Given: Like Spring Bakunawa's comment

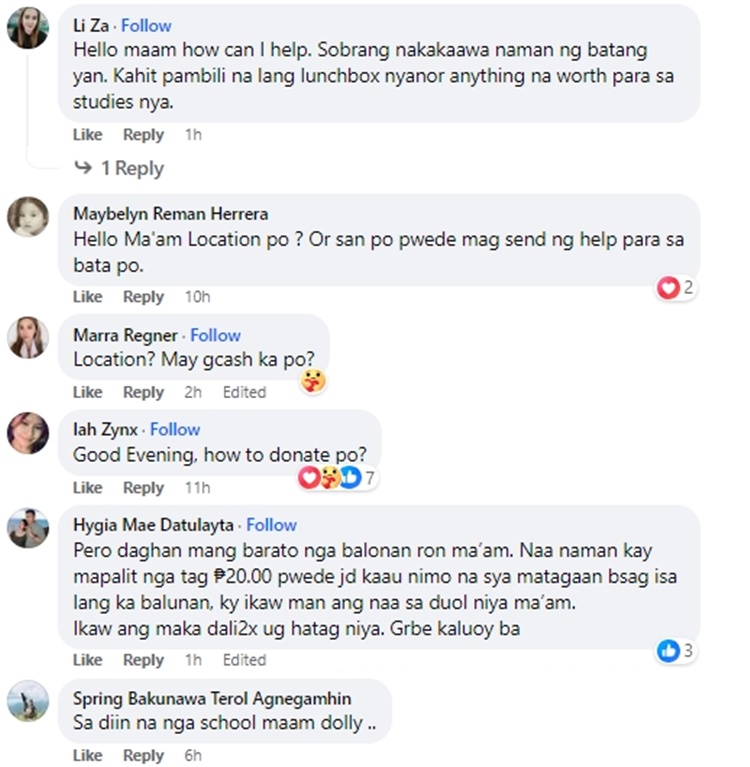Looking at the screenshot, I should pos(88,755).
